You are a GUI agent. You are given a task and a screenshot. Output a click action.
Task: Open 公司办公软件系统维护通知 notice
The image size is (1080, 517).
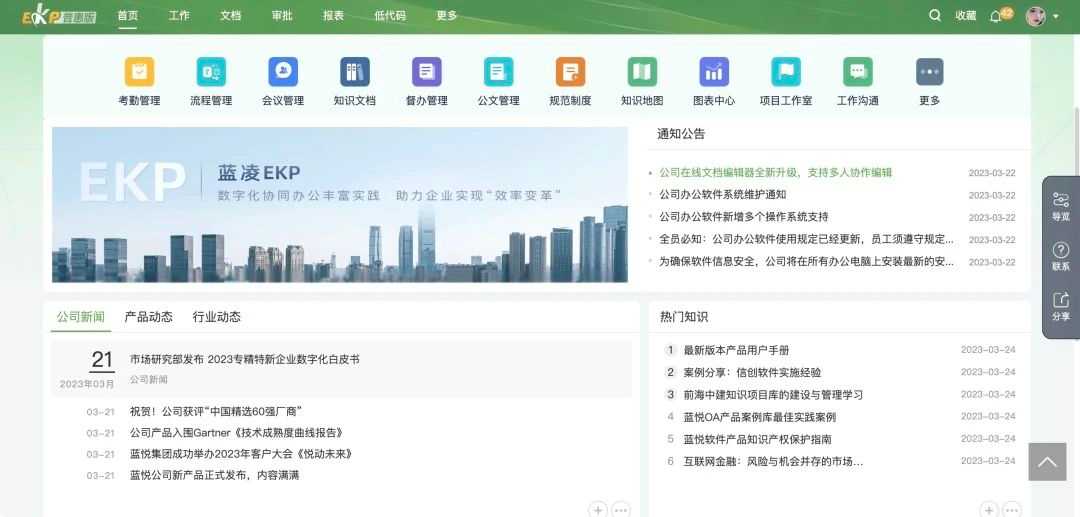tap(723, 195)
